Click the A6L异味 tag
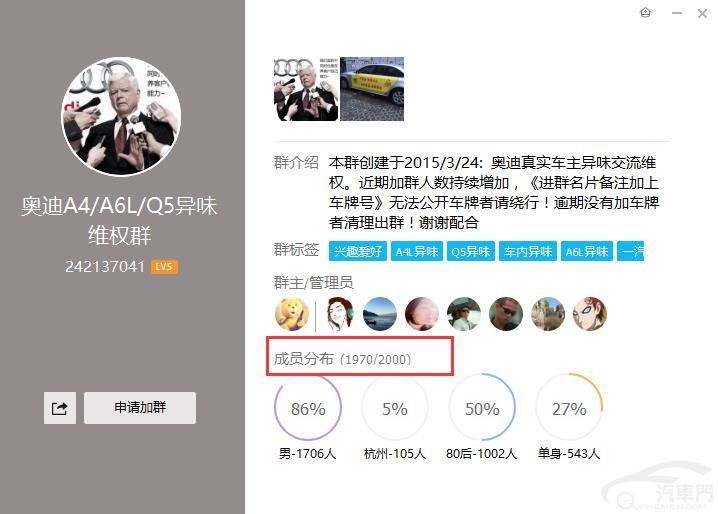The width and height of the screenshot is (718, 514). point(587,252)
